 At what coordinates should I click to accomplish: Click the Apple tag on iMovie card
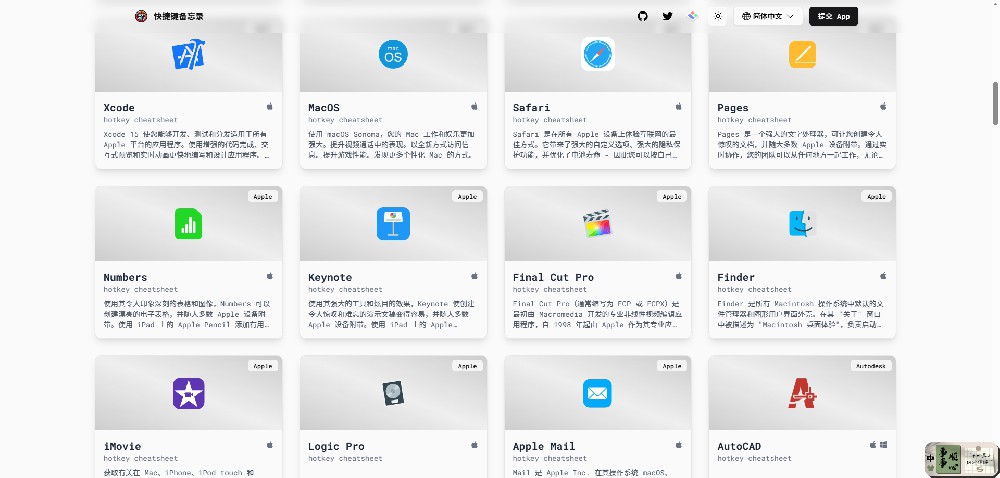263,366
